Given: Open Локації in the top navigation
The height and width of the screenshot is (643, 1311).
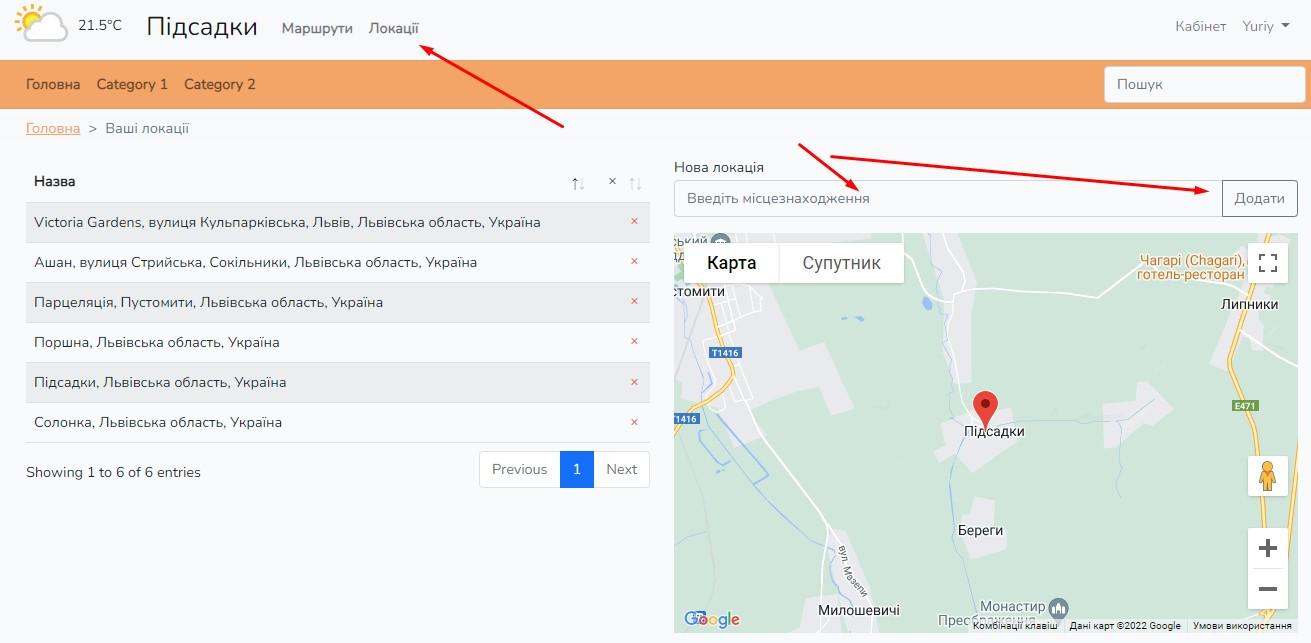Looking at the screenshot, I should pos(394,28).
